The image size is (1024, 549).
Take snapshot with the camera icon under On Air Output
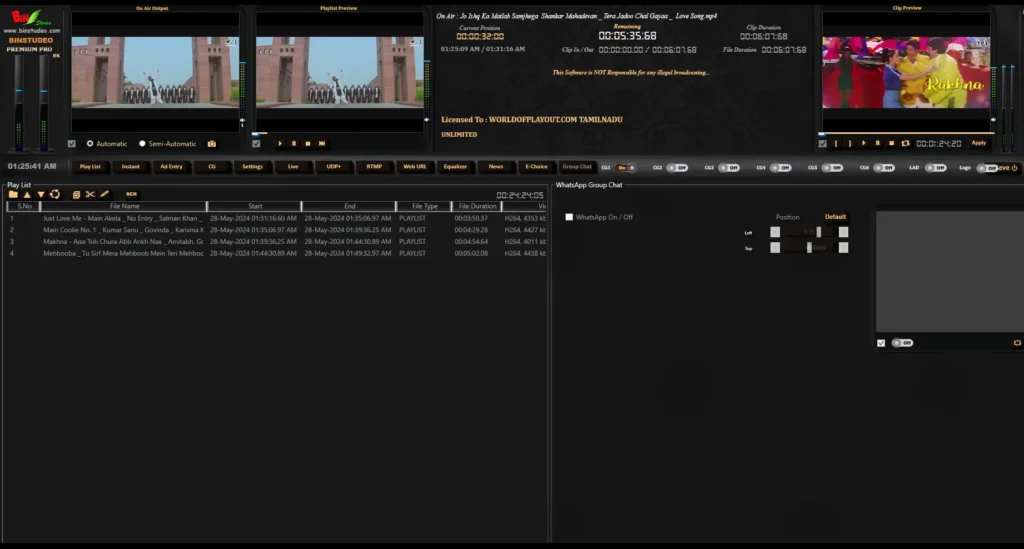point(212,144)
